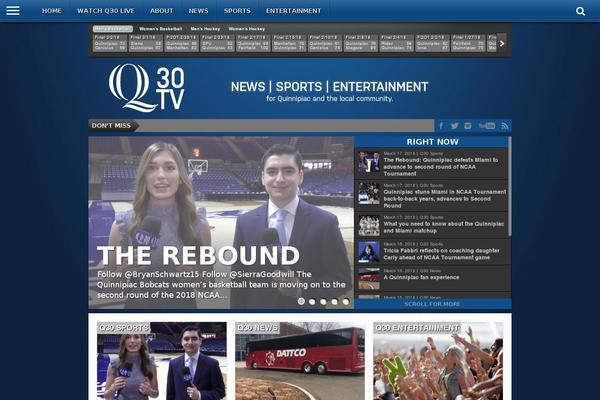This screenshot has height=400, width=600.
Task: Open THE REBOUND featured headline
Action: 198,255
